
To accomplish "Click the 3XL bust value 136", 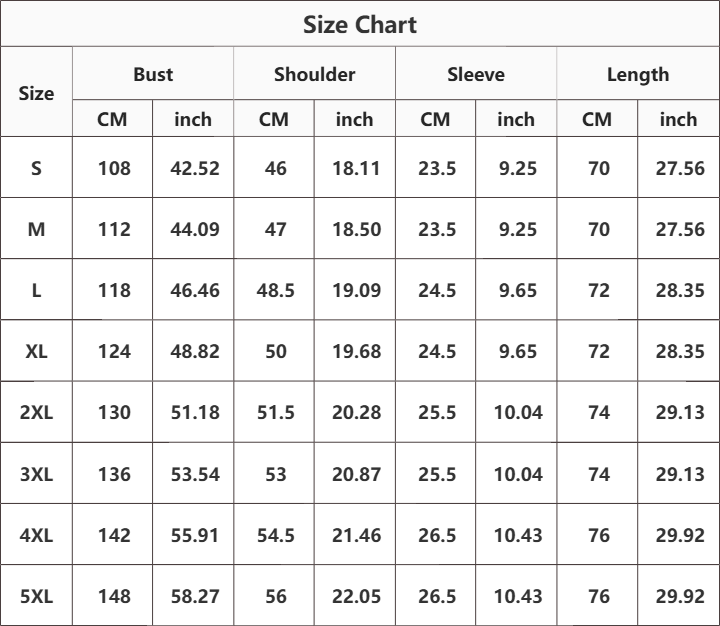I will pos(114,474).
